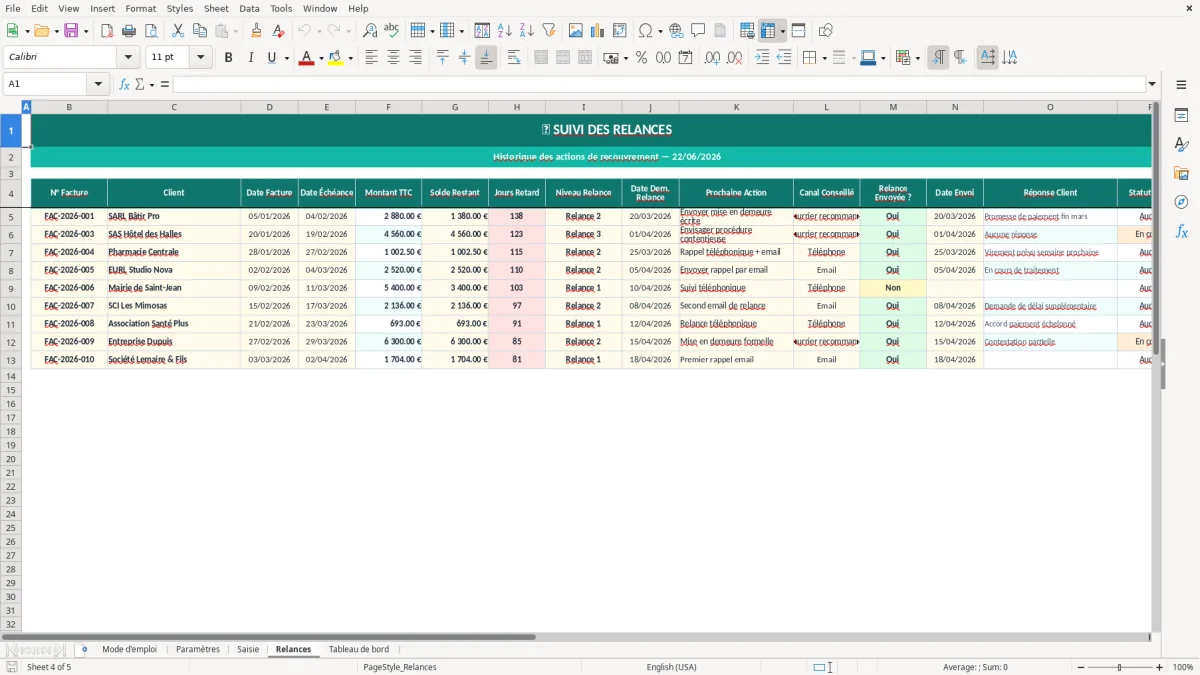Open the File menu

[12, 8]
